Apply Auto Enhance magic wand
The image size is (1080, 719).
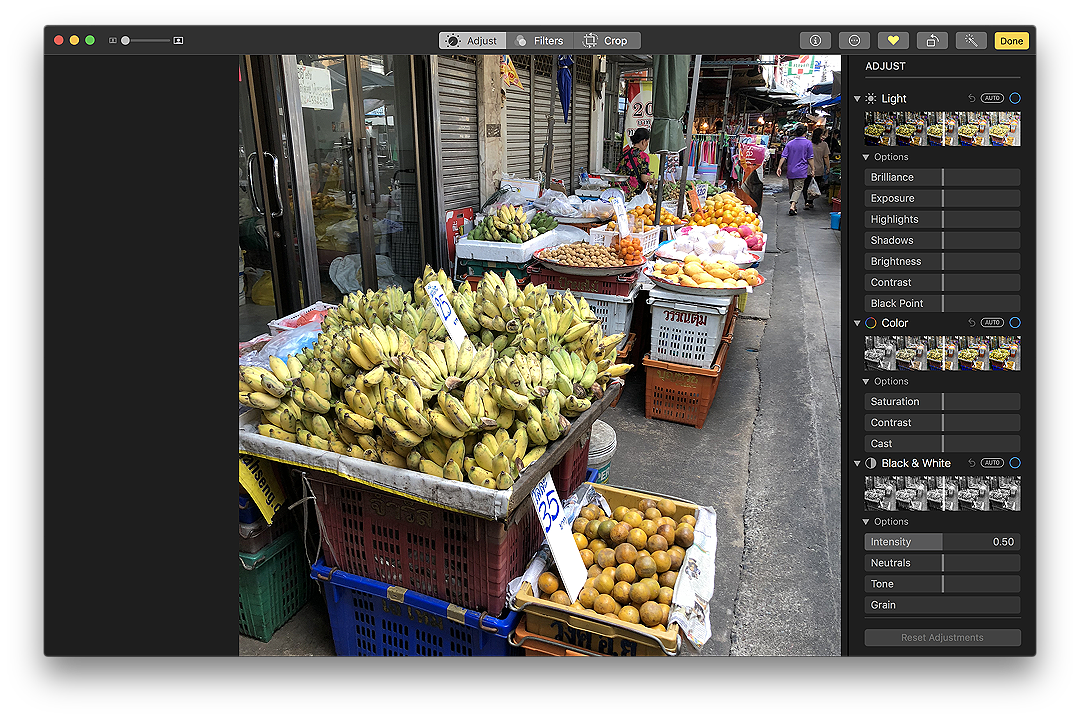[971, 41]
